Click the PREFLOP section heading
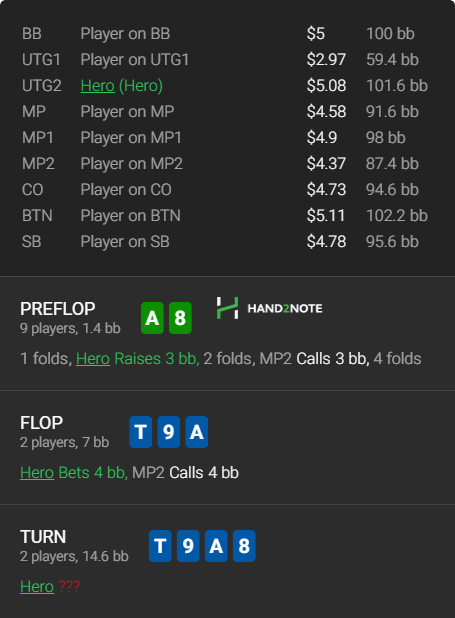 point(58,309)
